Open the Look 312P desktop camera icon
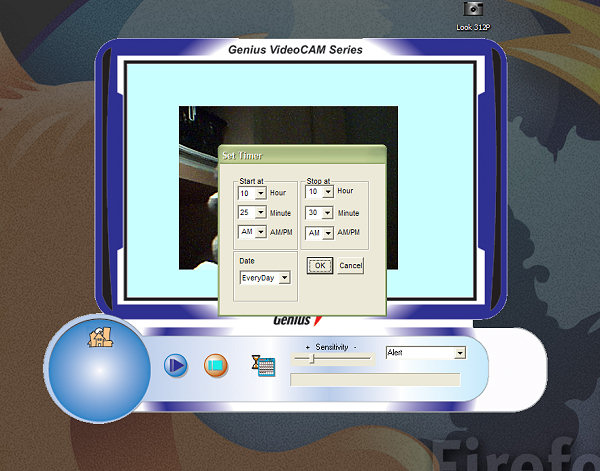Image resolution: width=600 pixels, height=471 pixels. (472, 10)
